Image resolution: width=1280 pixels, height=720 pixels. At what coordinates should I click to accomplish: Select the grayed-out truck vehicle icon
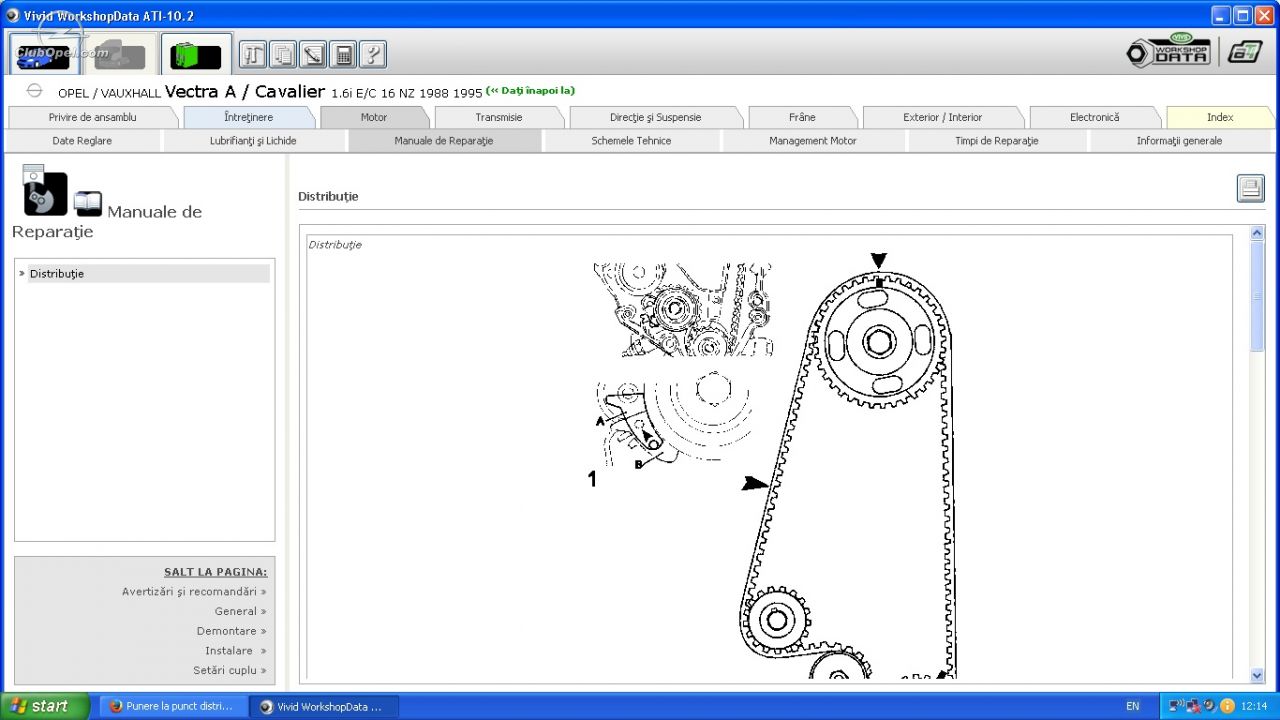(120, 54)
